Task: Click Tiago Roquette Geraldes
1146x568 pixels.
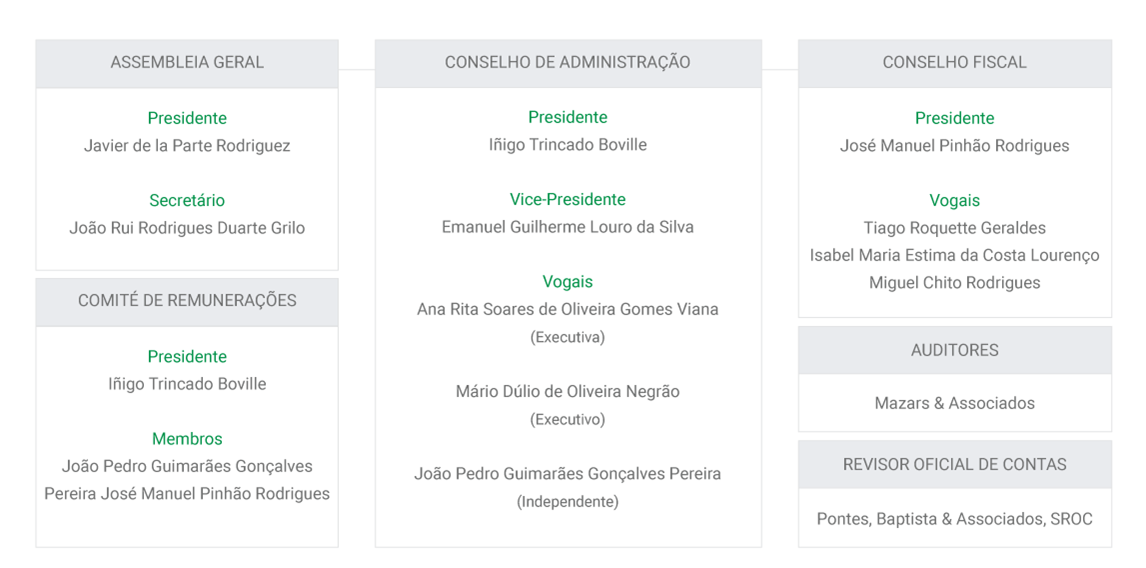Action: (955, 228)
